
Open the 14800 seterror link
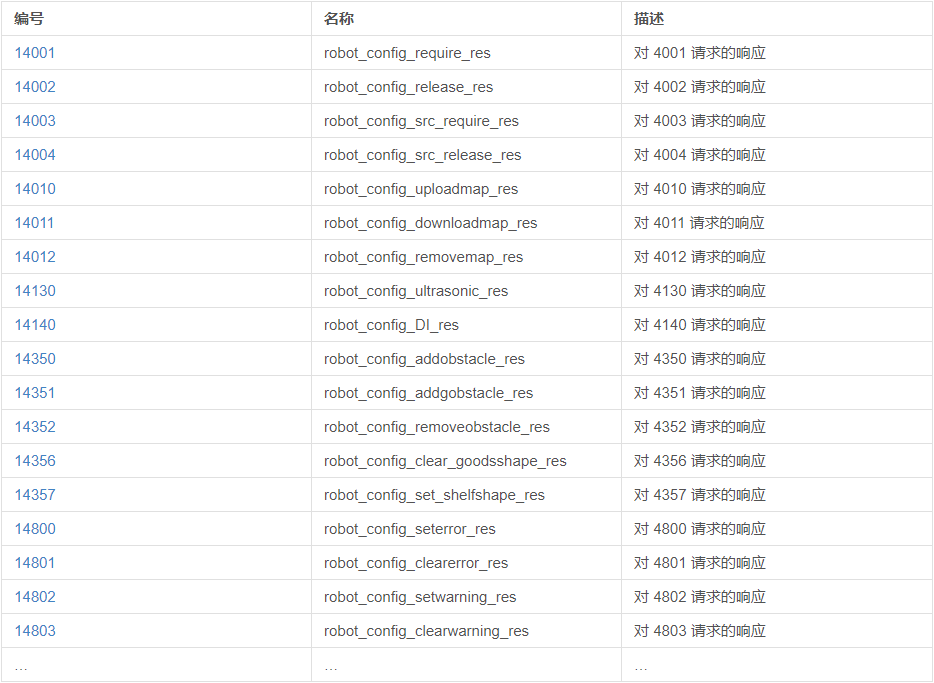35,529
